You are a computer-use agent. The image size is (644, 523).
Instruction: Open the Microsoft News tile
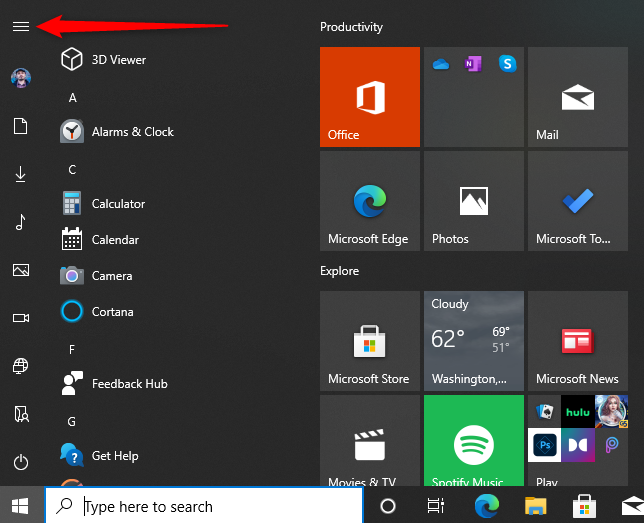(x=578, y=341)
